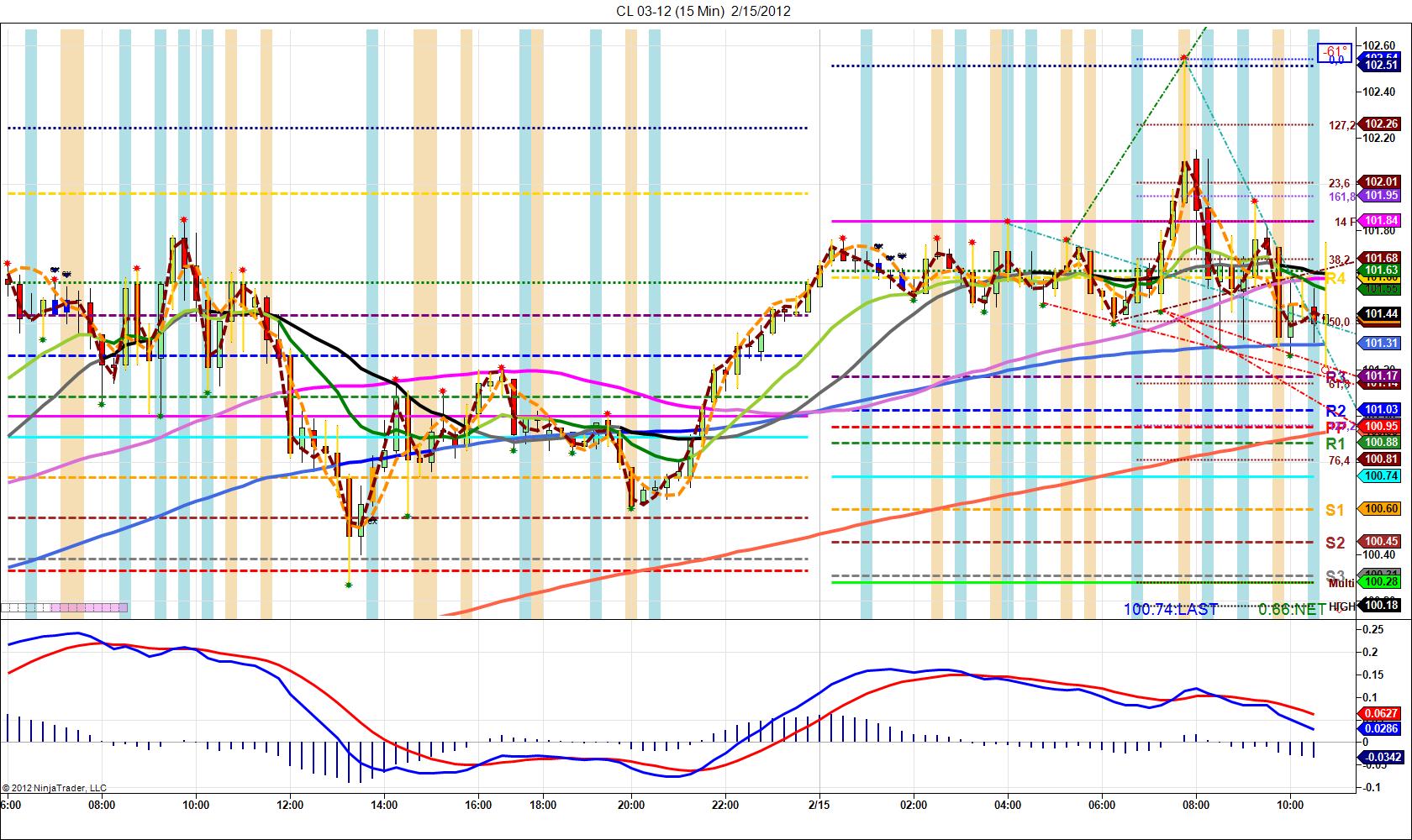
Task: Click the orange 100.60 price marker
Action: [1381, 508]
